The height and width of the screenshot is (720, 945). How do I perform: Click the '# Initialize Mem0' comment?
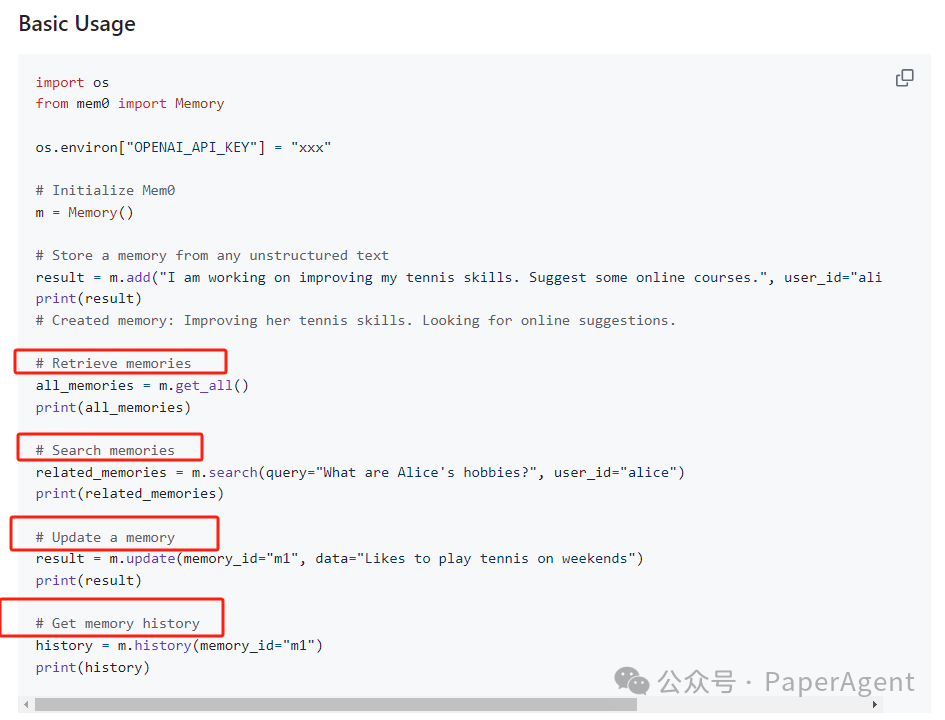click(x=105, y=190)
